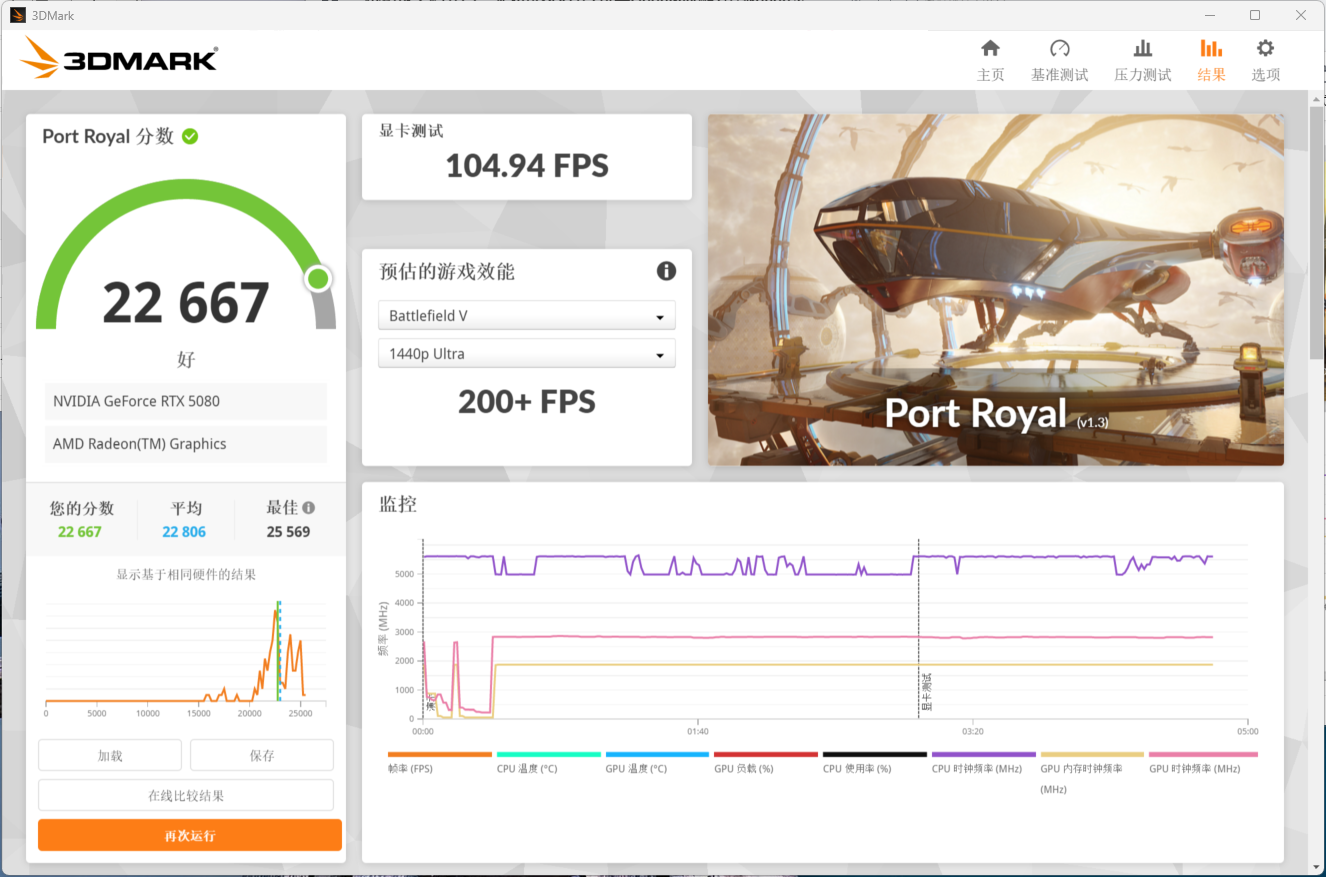Click the 3DMark title bar app icon

(18, 15)
